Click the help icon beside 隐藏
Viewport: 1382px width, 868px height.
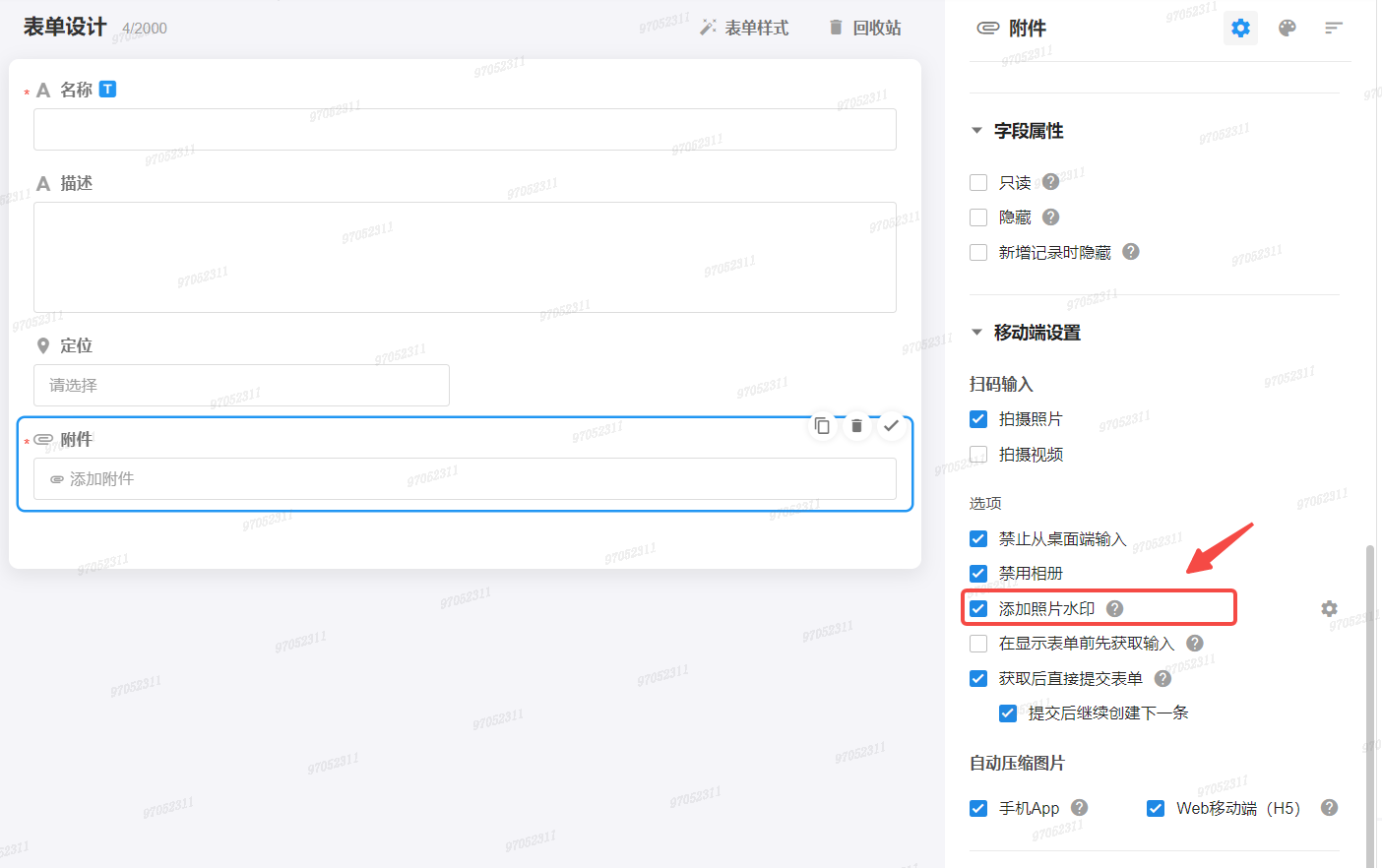pos(1049,217)
